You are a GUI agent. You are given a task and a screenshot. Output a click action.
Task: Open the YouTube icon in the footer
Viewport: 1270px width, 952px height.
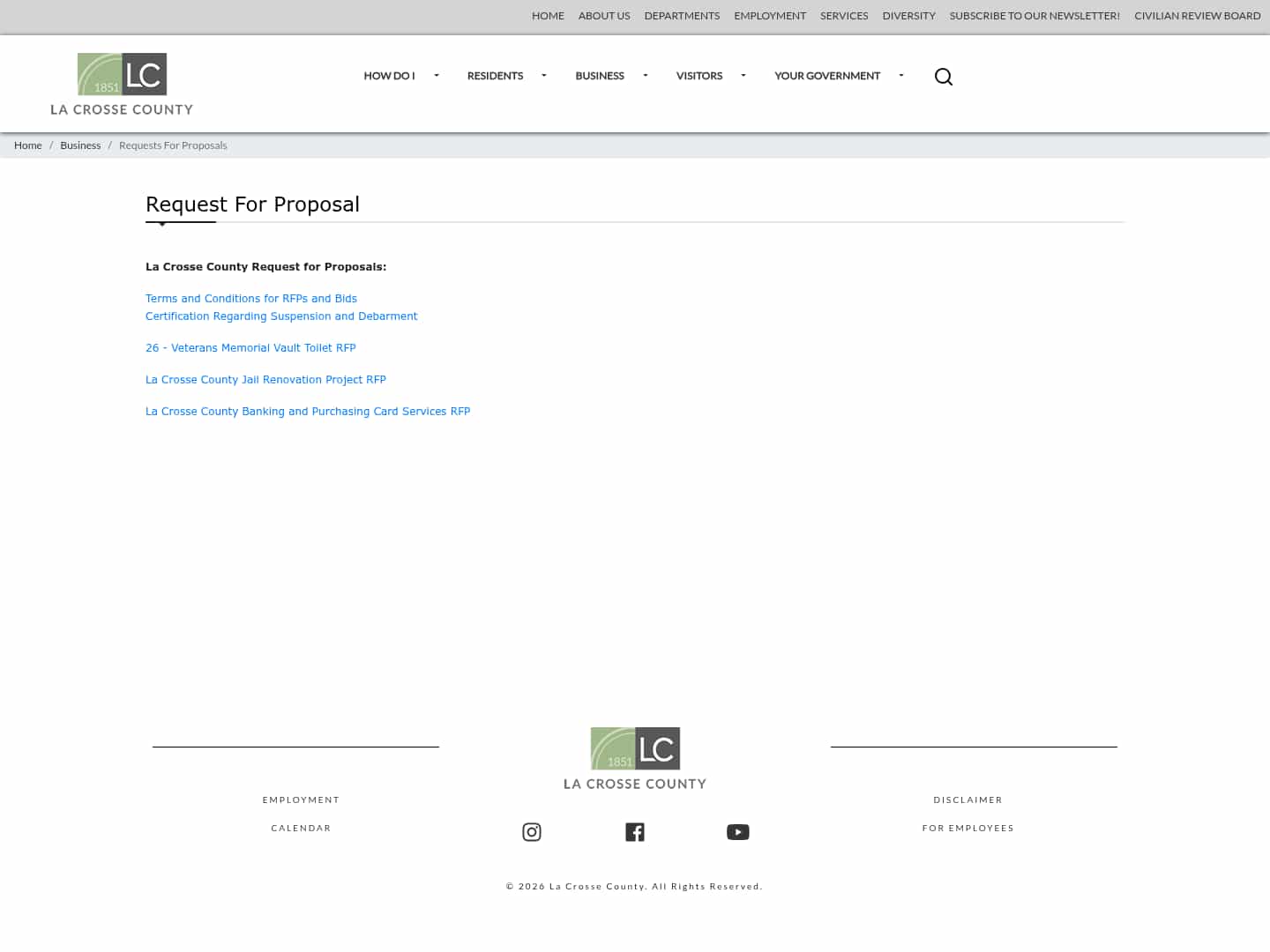pyautogui.click(x=737, y=831)
